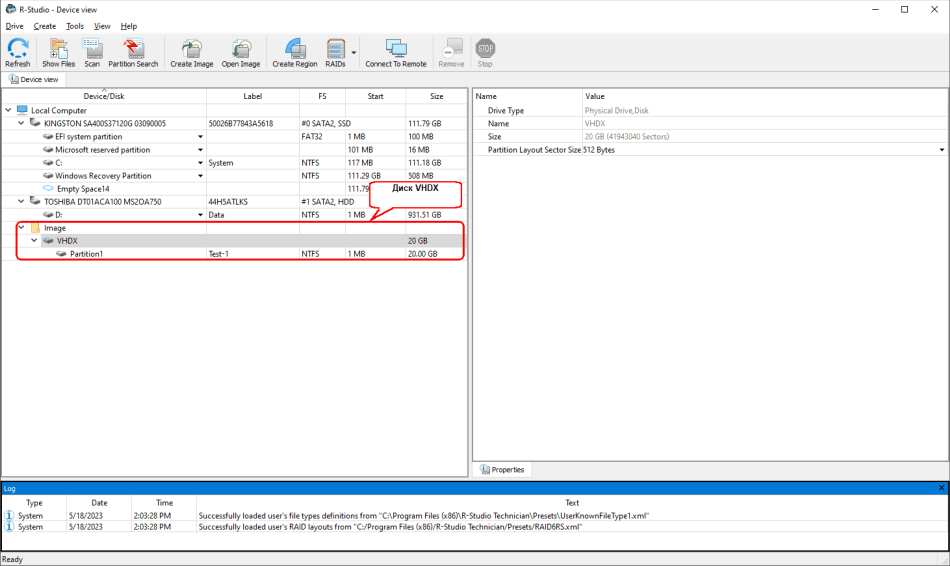
Task: Click the Size column header
Action: coord(436,96)
